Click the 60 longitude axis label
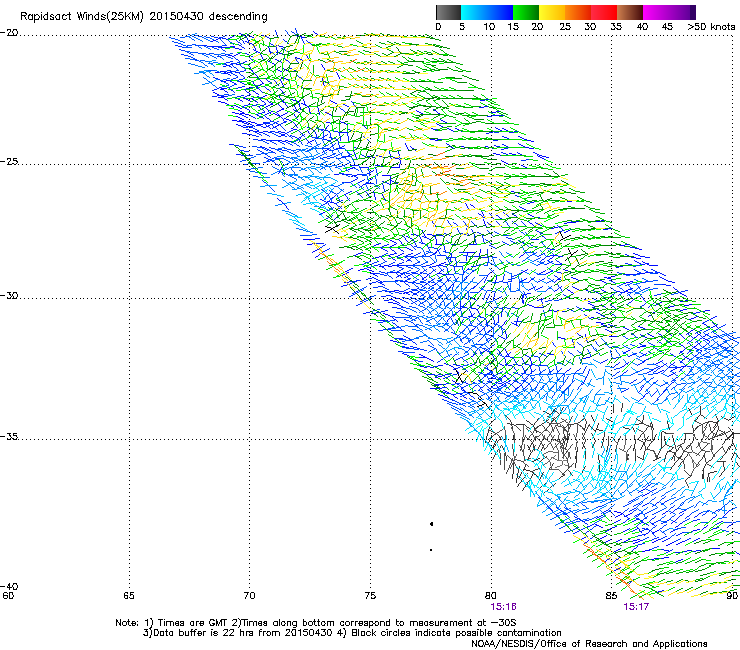The image size is (740, 650). [8, 596]
